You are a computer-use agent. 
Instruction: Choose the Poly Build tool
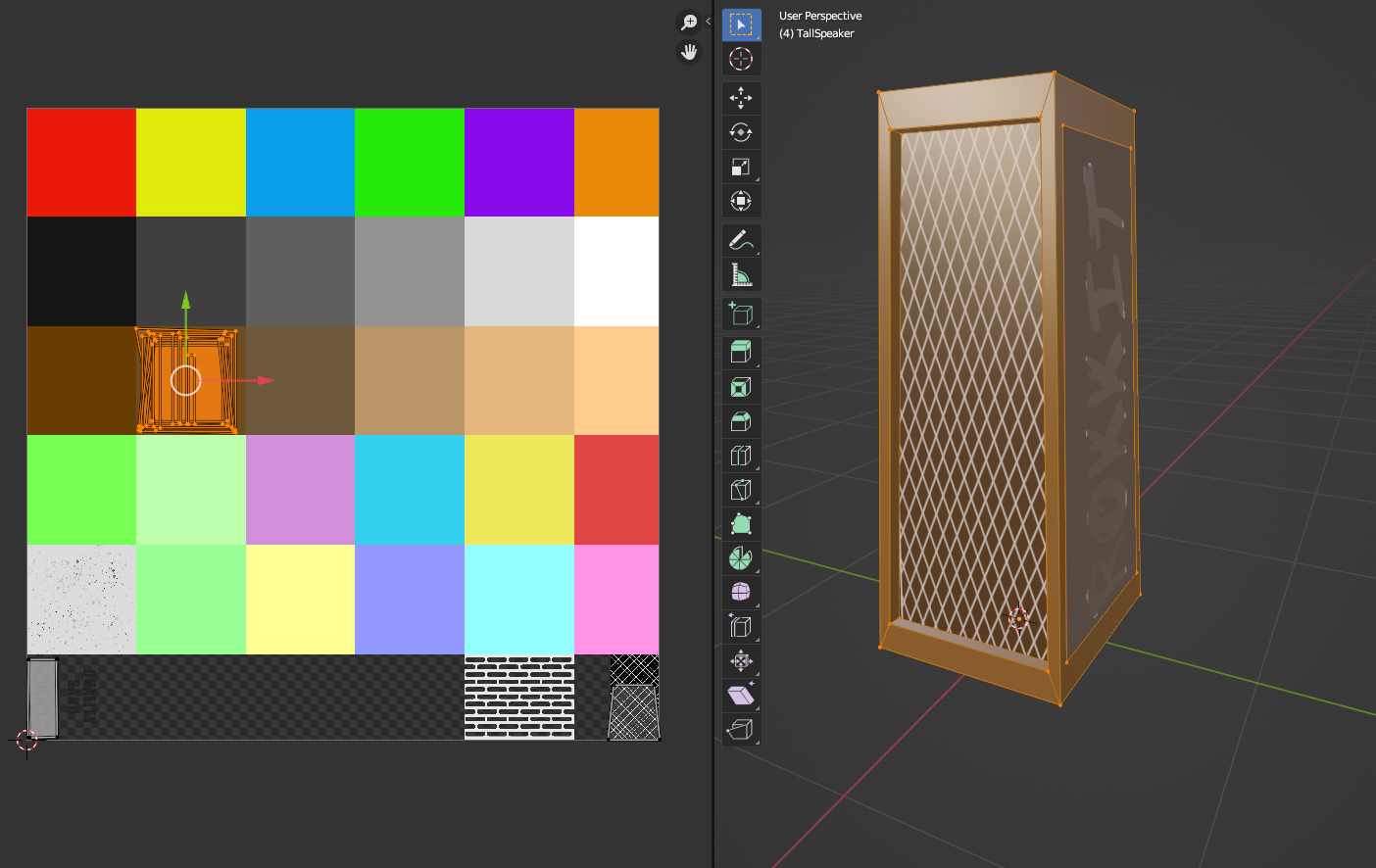741,524
